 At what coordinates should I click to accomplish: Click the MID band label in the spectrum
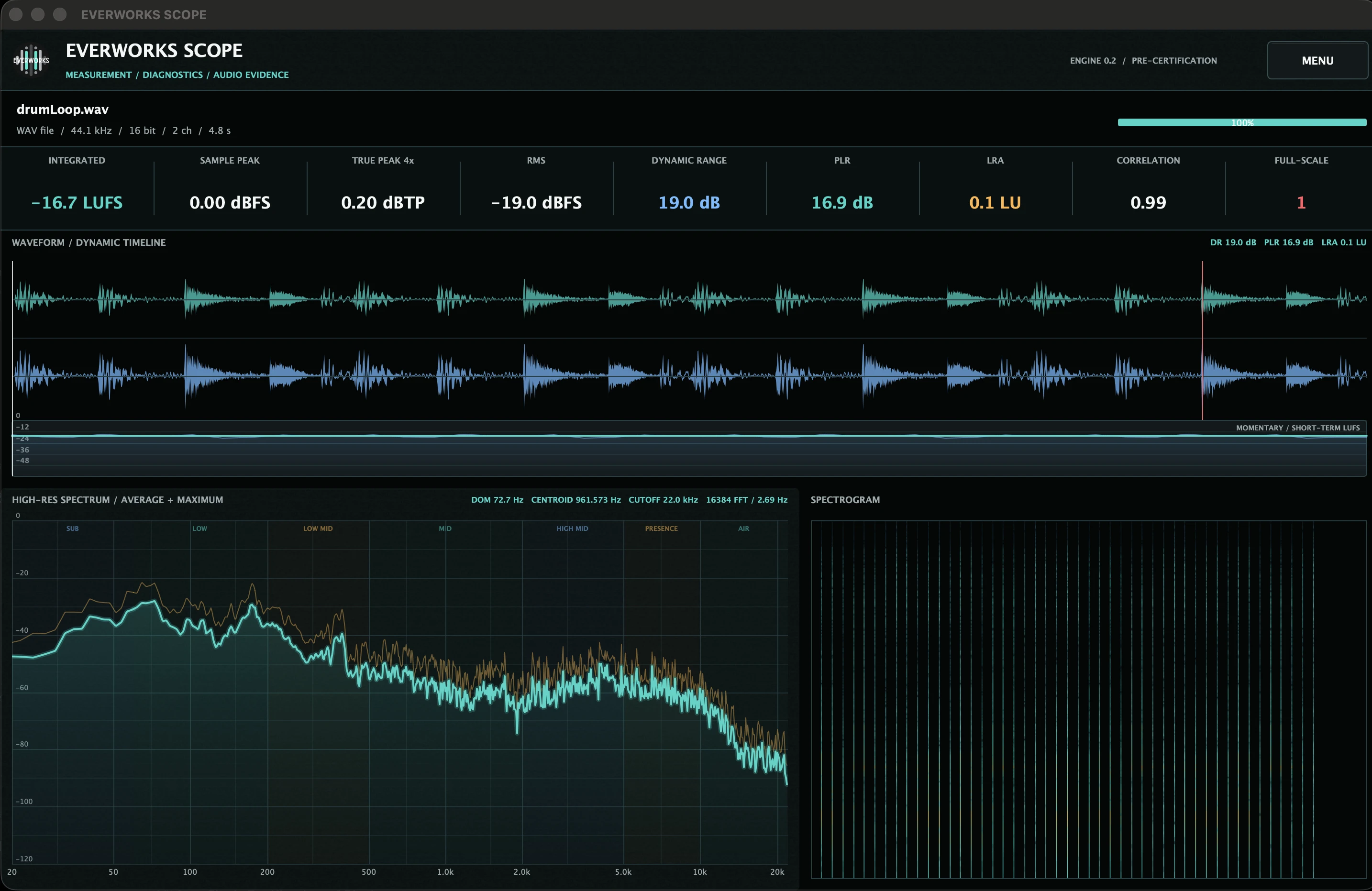pyautogui.click(x=445, y=528)
